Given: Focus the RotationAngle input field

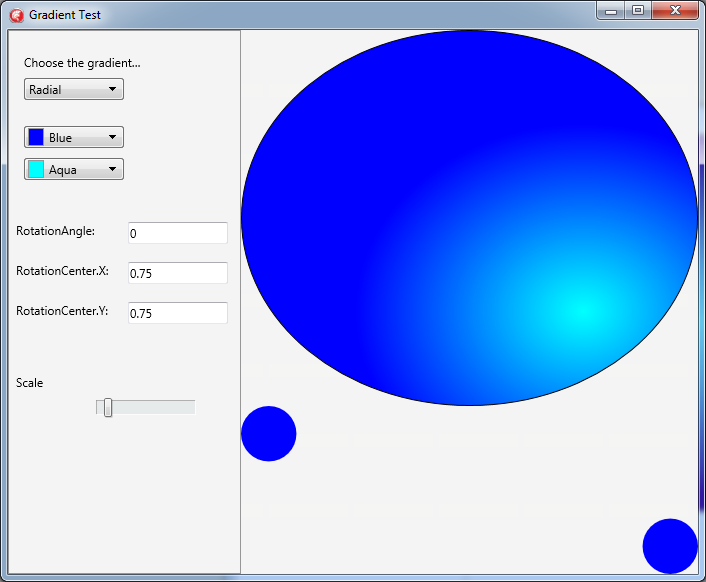Looking at the screenshot, I should pyautogui.click(x=178, y=233).
